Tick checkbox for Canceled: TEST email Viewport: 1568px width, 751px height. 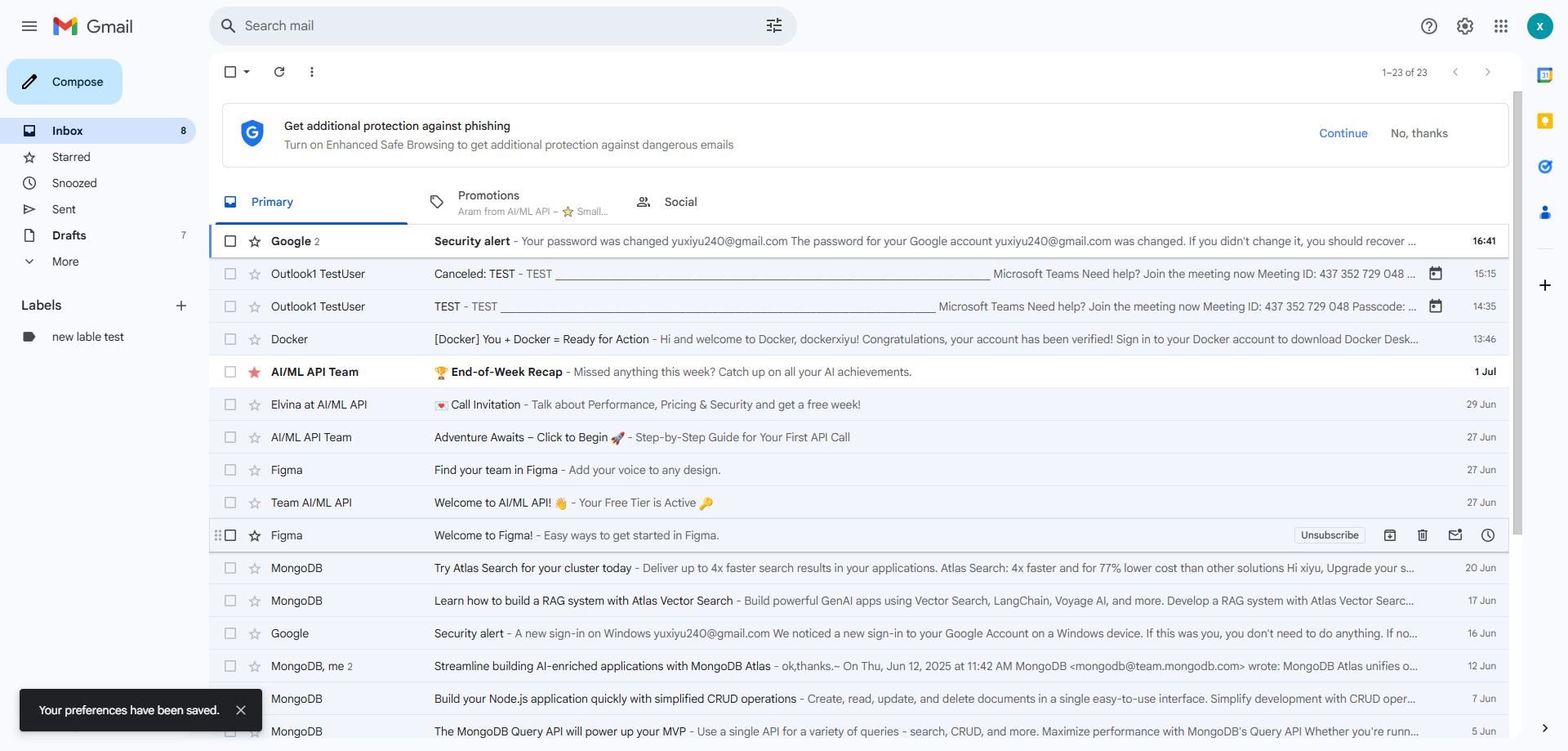[230, 274]
